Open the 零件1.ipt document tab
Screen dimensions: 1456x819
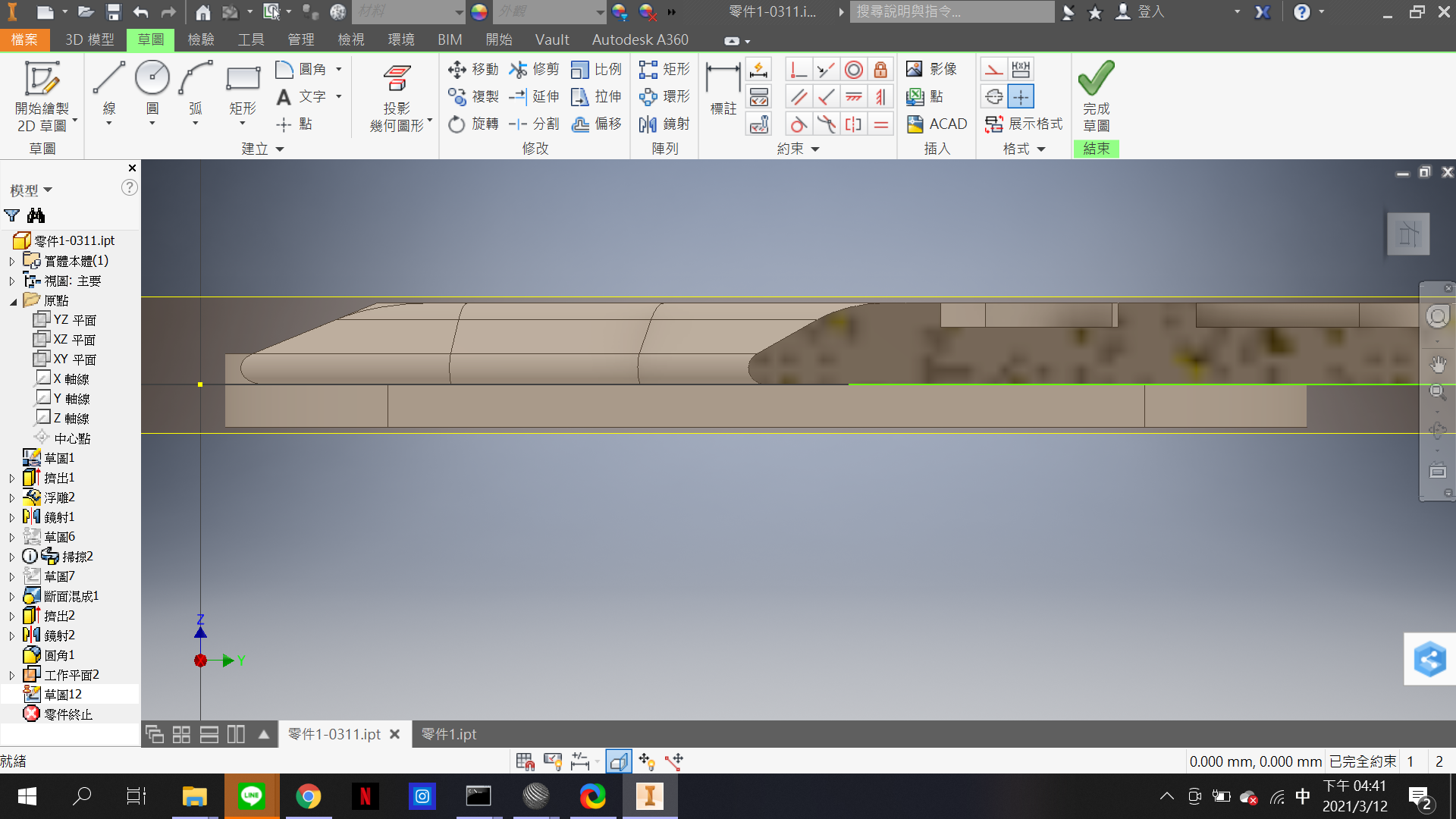(x=449, y=734)
